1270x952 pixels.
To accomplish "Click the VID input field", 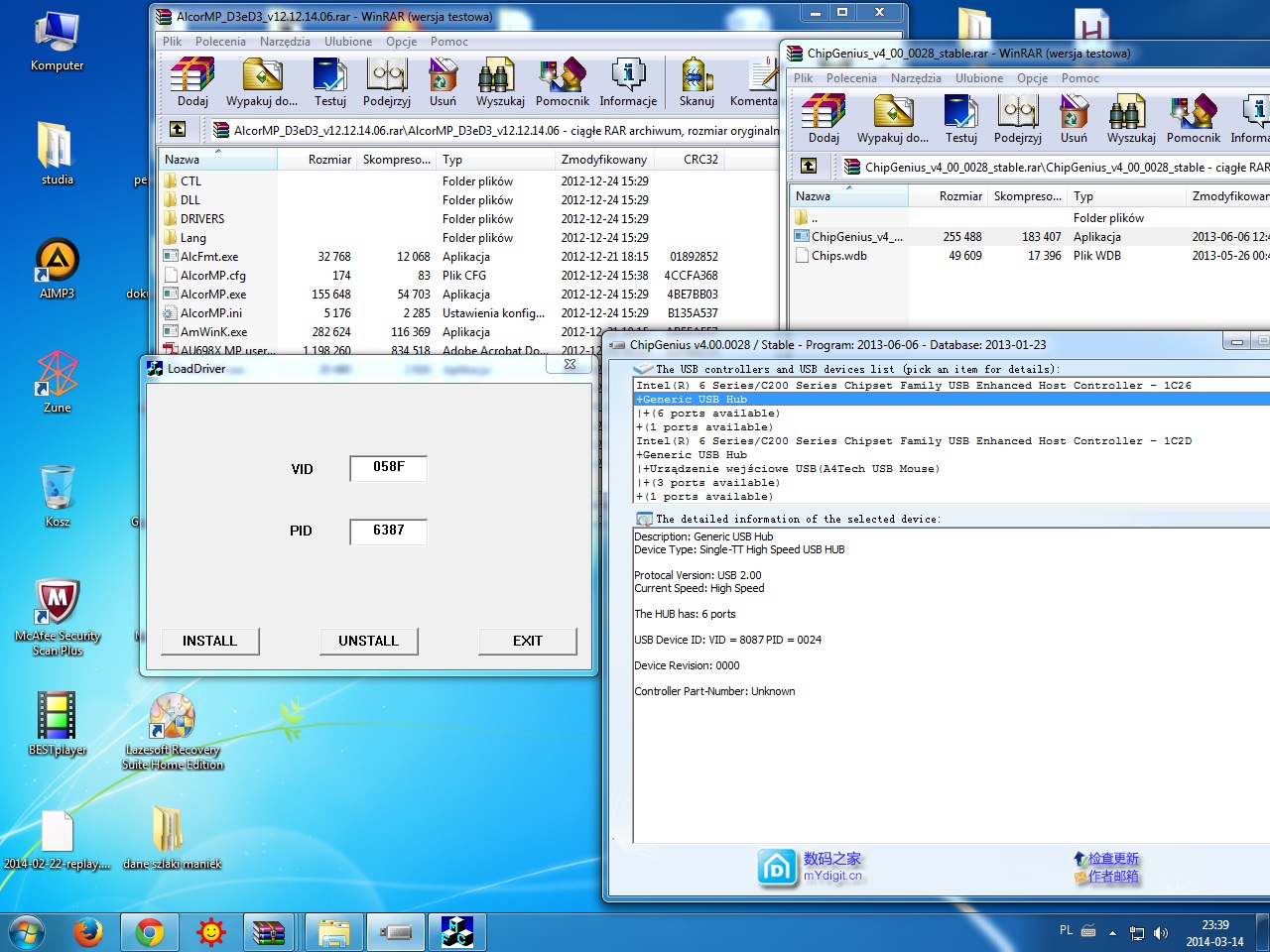I will click(388, 467).
